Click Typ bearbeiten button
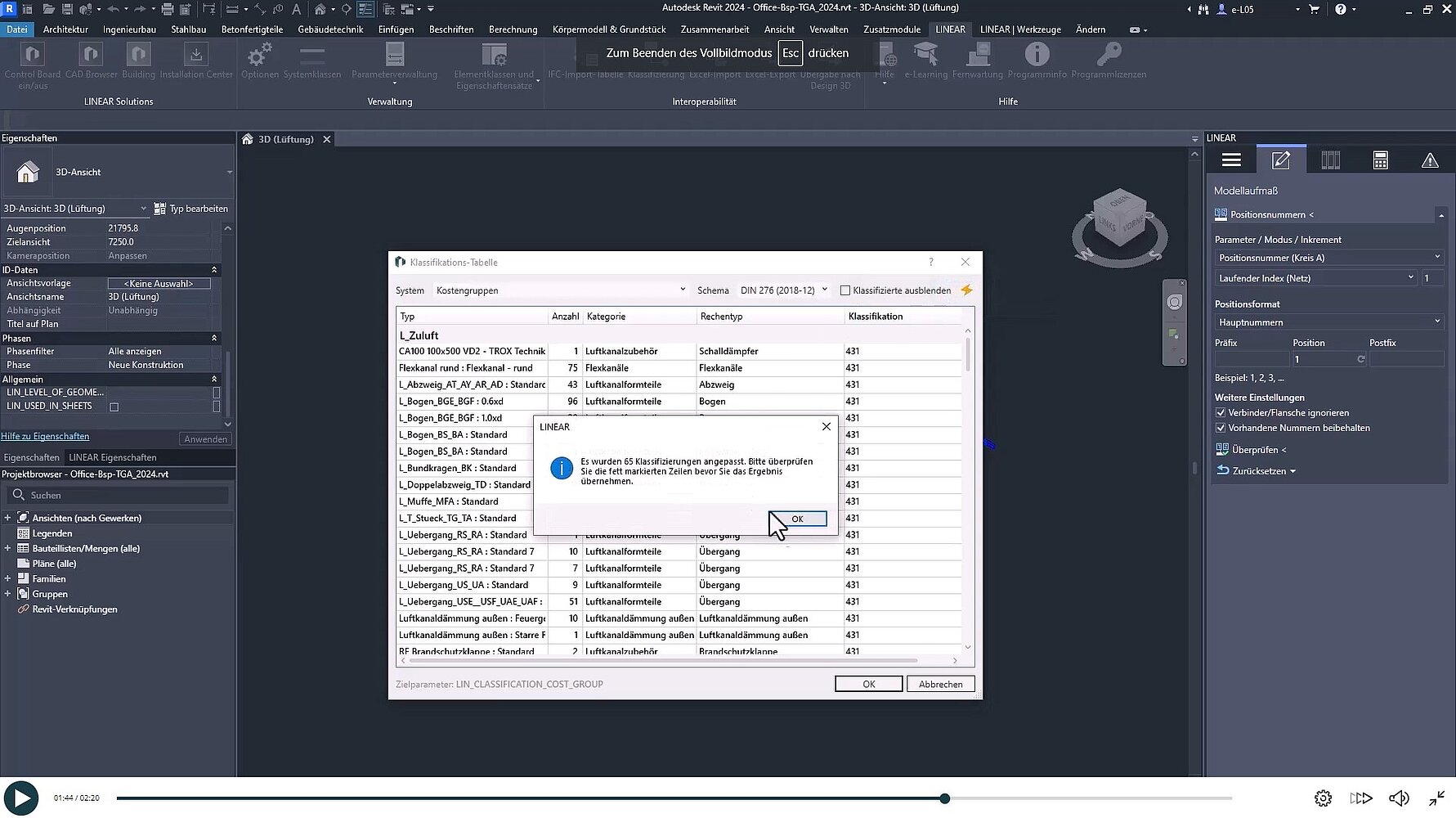The width and height of the screenshot is (1456, 818). pos(191,209)
